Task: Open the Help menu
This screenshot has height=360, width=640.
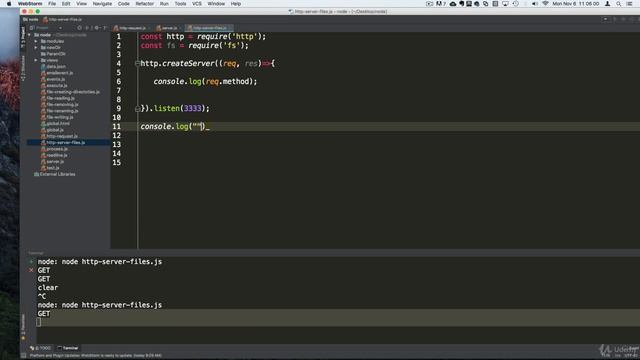Action: (236, 4)
